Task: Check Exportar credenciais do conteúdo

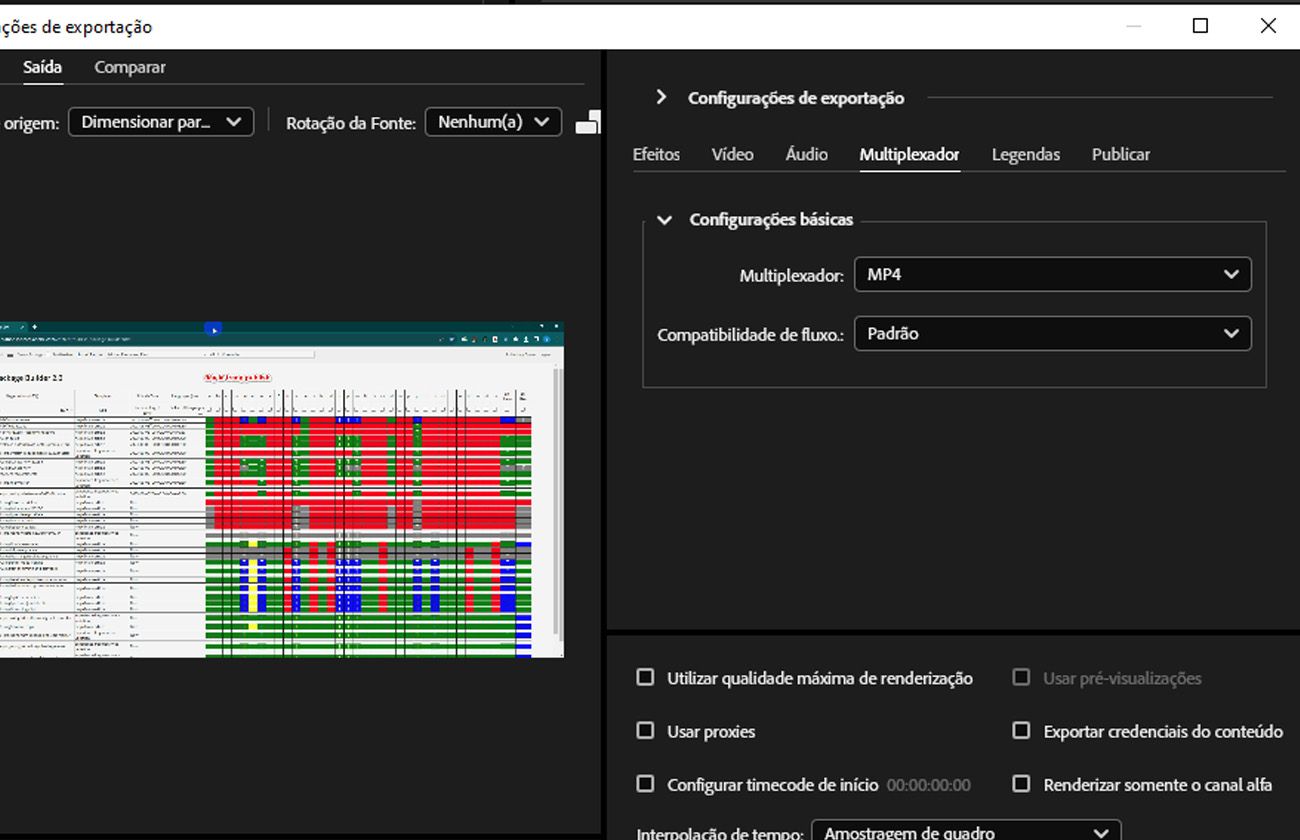Action: (x=1021, y=731)
